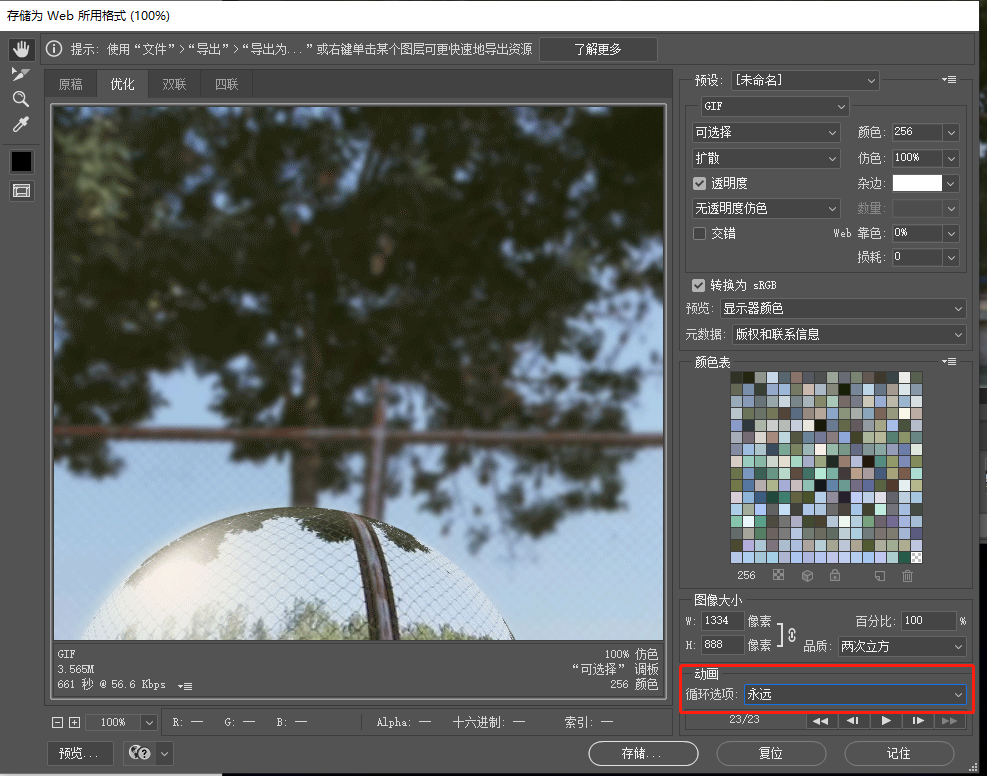This screenshot has width=987, height=776.
Task: Click the 记住 button
Action: pyautogui.click(x=899, y=753)
